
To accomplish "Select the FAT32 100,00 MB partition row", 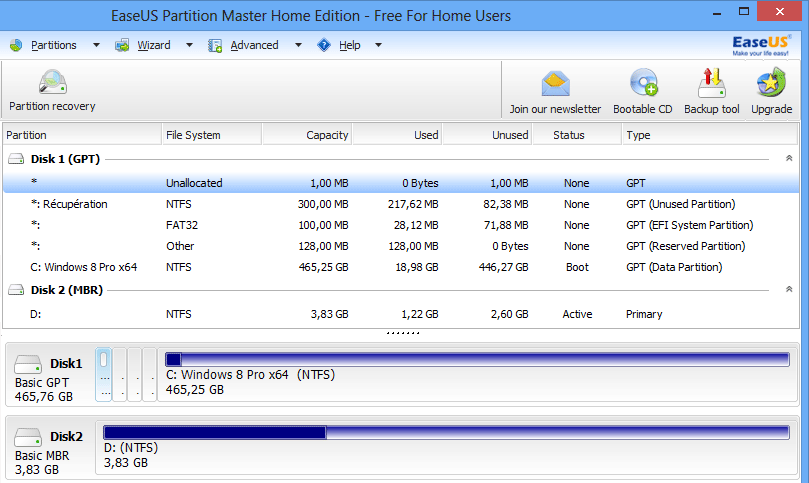I will pos(401,226).
